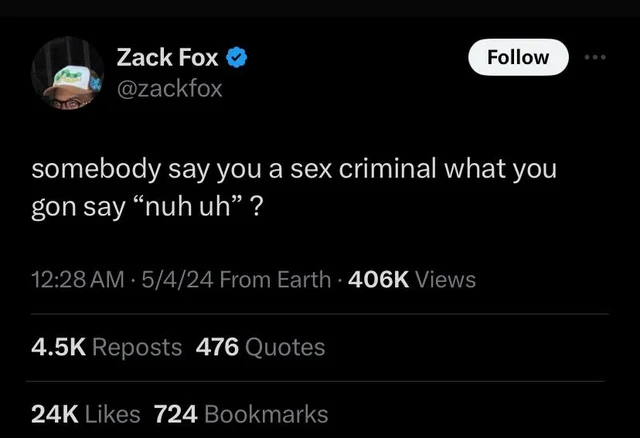Click the 724 Bookmarks count
Viewport: 640px width, 438px height.
(x=240, y=412)
